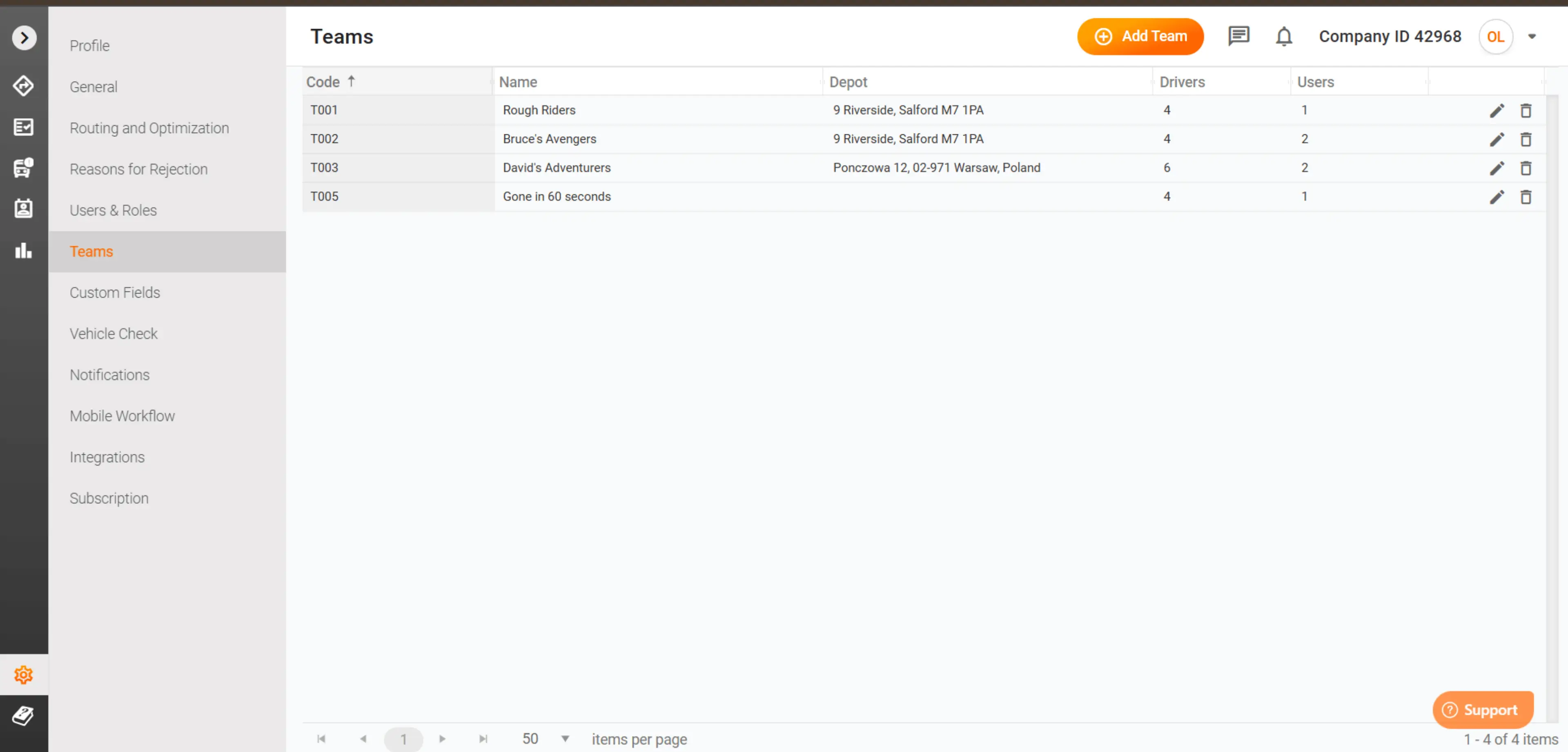Delete Bruce's Avengers using trash icon
The width and height of the screenshot is (1568, 752).
click(x=1526, y=139)
